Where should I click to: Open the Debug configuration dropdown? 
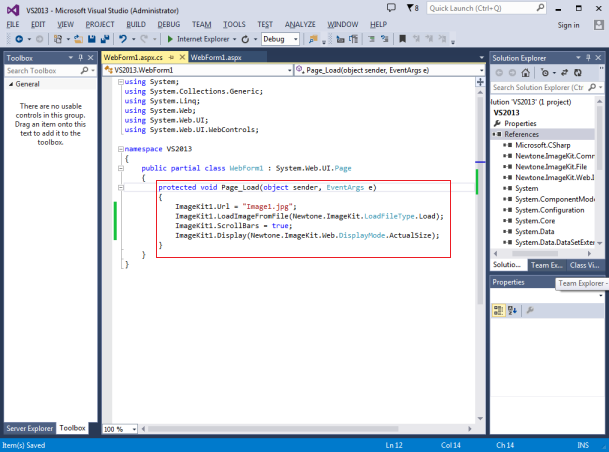tap(296, 39)
